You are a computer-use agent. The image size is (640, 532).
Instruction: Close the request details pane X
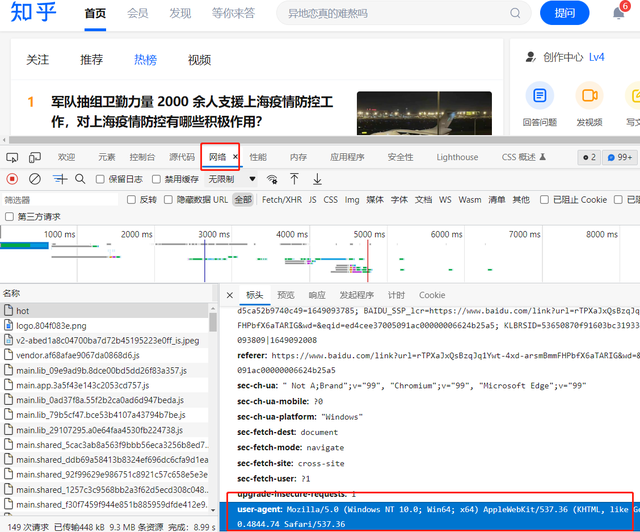tap(230, 295)
